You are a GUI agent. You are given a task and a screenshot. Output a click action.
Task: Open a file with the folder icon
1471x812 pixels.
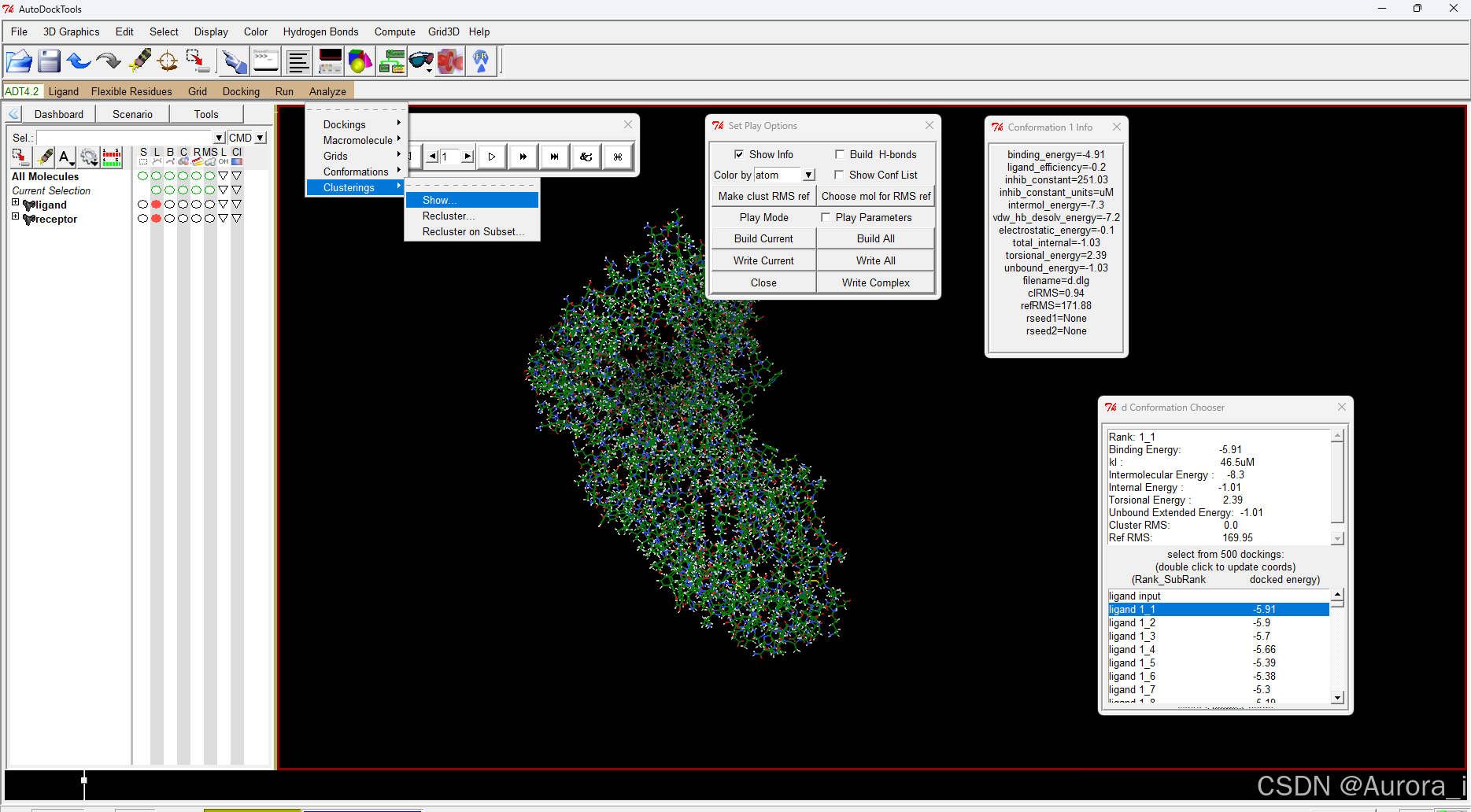pos(19,61)
